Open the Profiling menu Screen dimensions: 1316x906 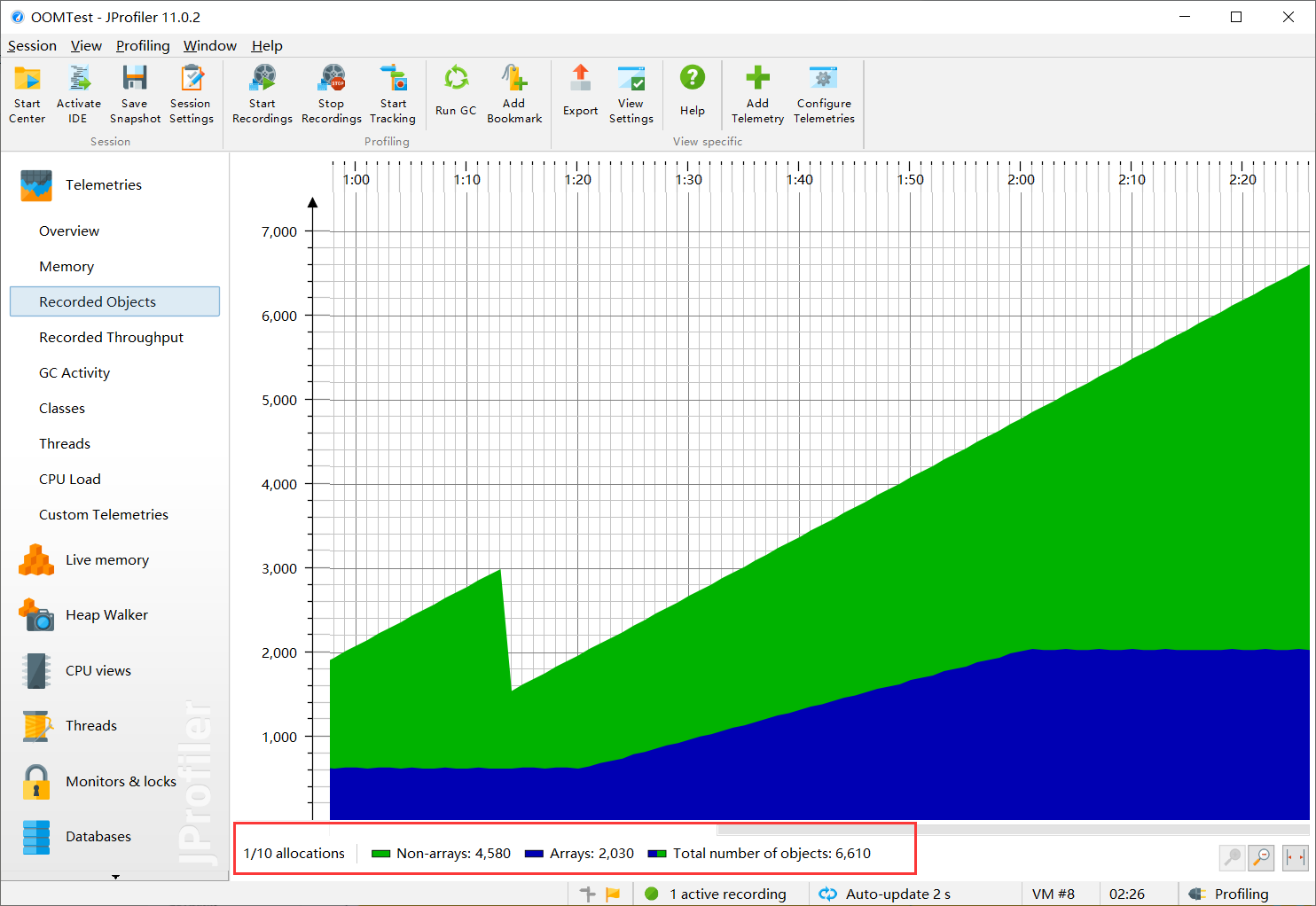(143, 46)
